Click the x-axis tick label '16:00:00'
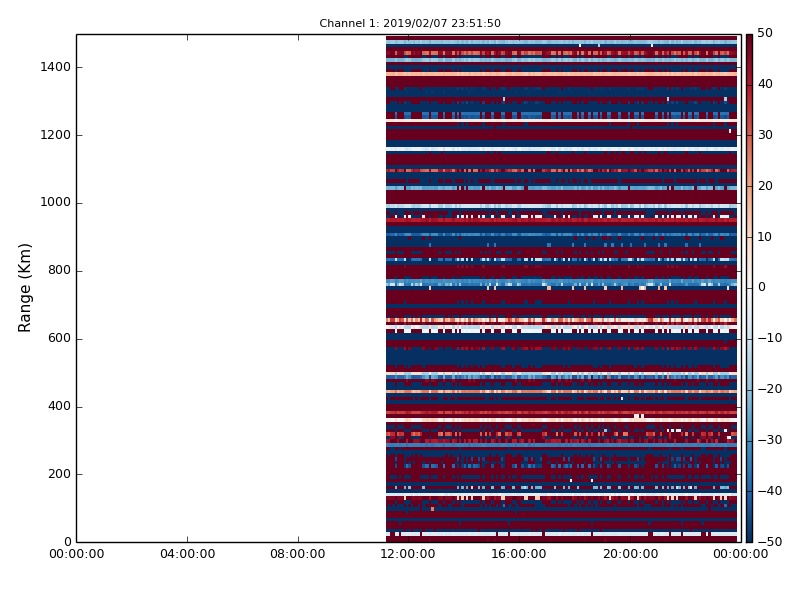Screen dimensions: 800x600 pos(519,554)
